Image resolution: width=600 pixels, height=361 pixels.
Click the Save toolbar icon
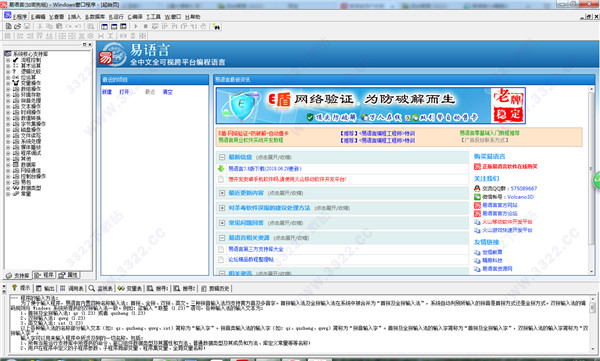27,26
